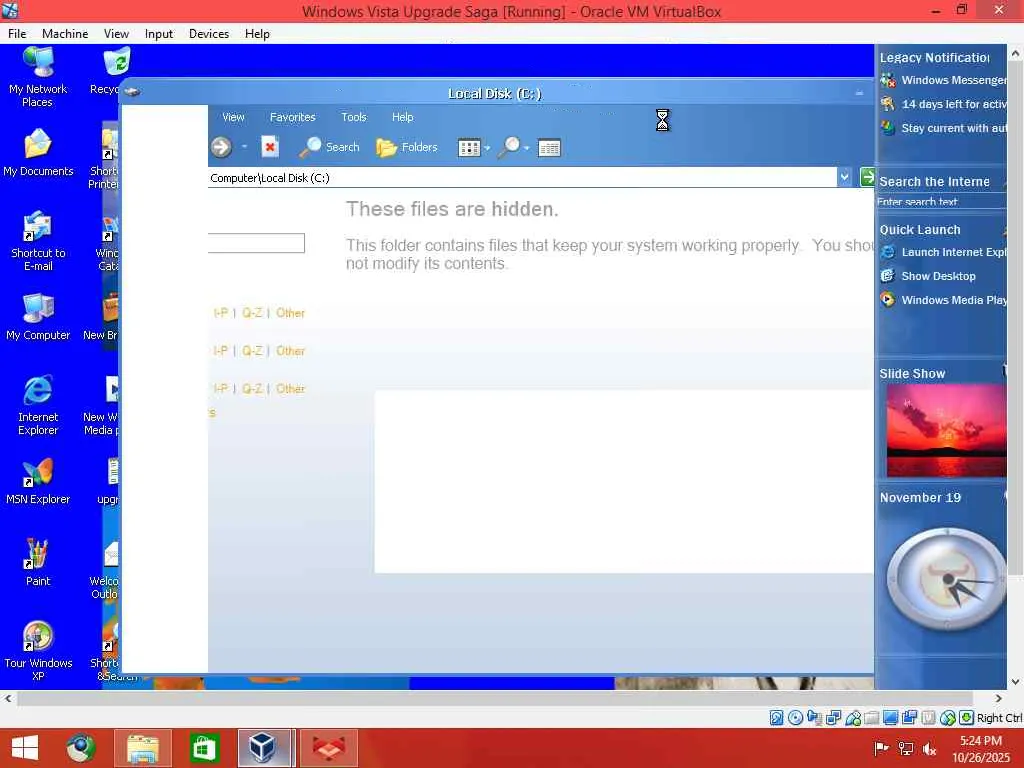1024x768 pixels.
Task: Click the November 19 date header
Action: tap(920, 498)
